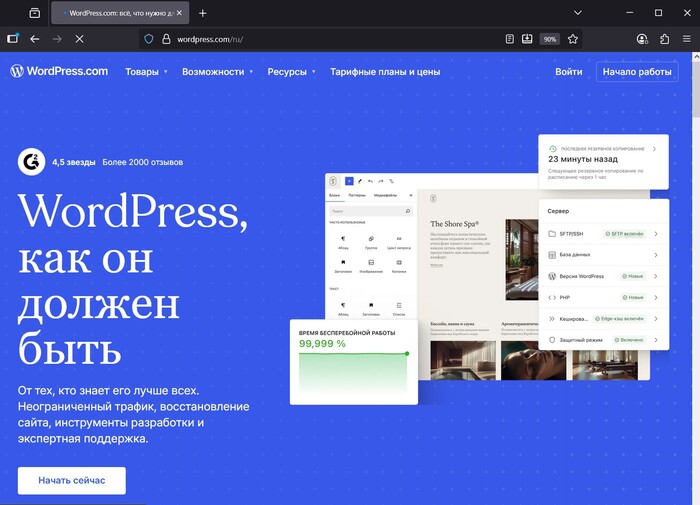Click the address bar URL
Image resolution: width=700 pixels, height=505 pixels.
coord(210,39)
